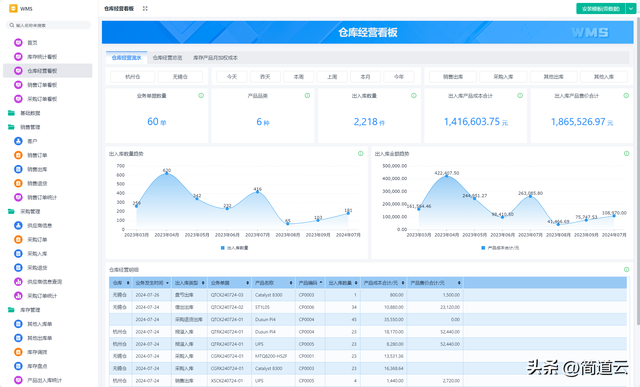Click info icon on 产品品类 card
The width and height of the screenshot is (640, 387).
pyautogui.click(x=307, y=96)
